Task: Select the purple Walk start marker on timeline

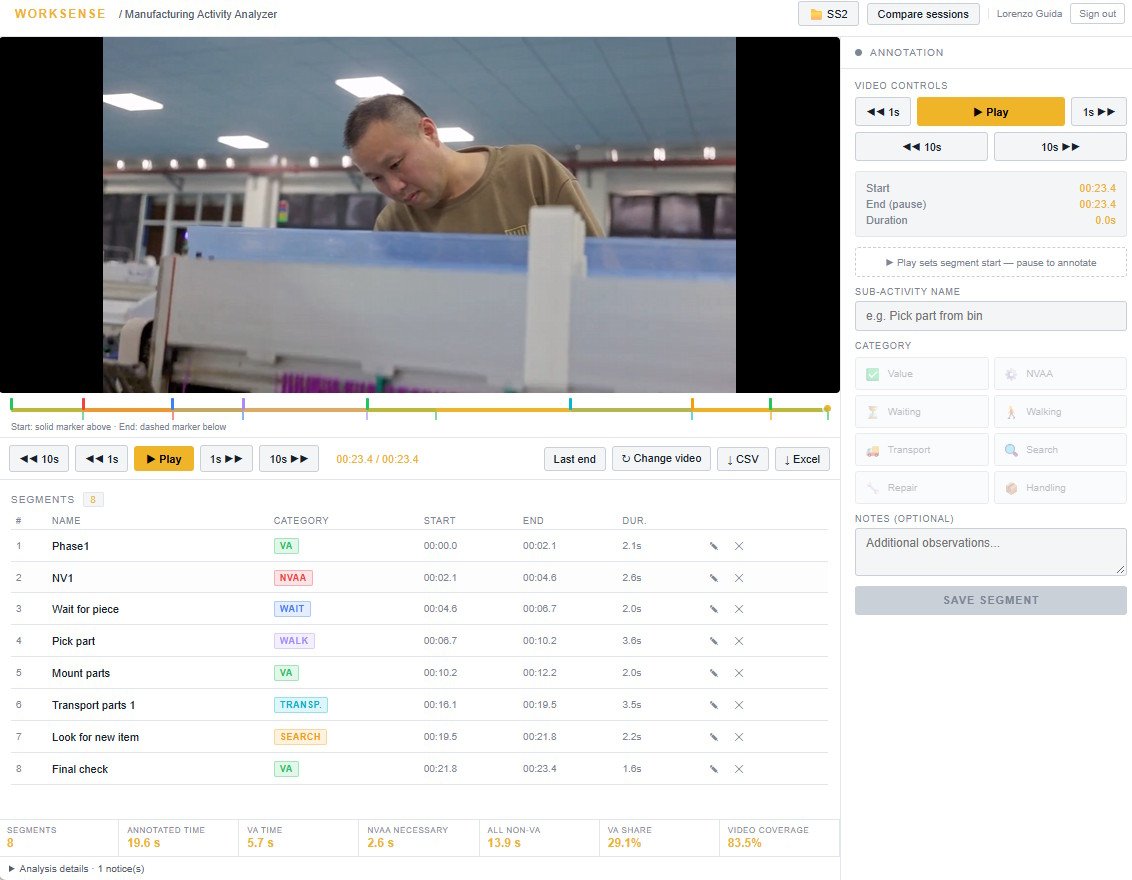Action: (x=243, y=404)
